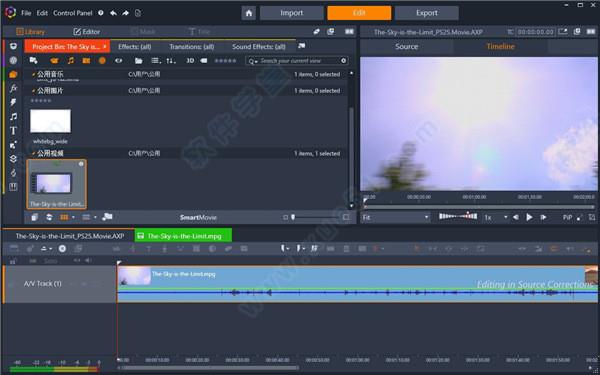This screenshot has width=600, height=375.
Task: Select the whitebg_wide image thumbnail
Action: pyautogui.click(x=51, y=121)
